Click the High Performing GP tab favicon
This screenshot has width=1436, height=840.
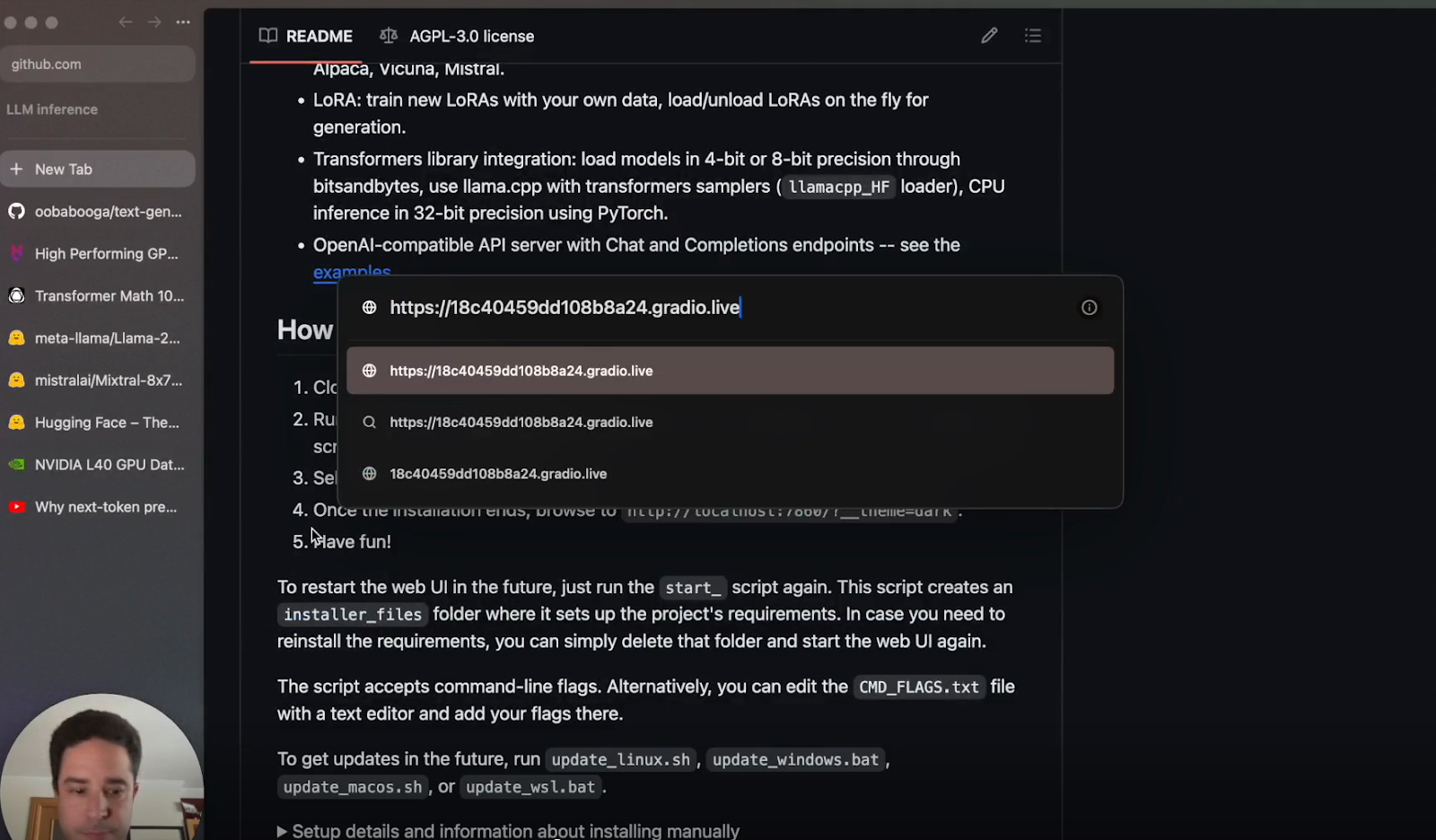pyautogui.click(x=16, y=254)
